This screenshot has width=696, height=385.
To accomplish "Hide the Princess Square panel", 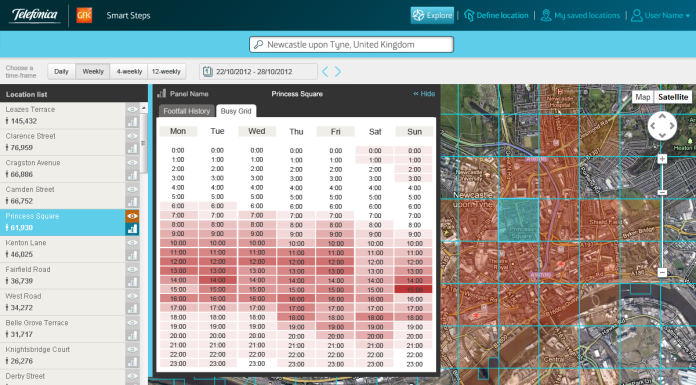I will tap(424, 94).
